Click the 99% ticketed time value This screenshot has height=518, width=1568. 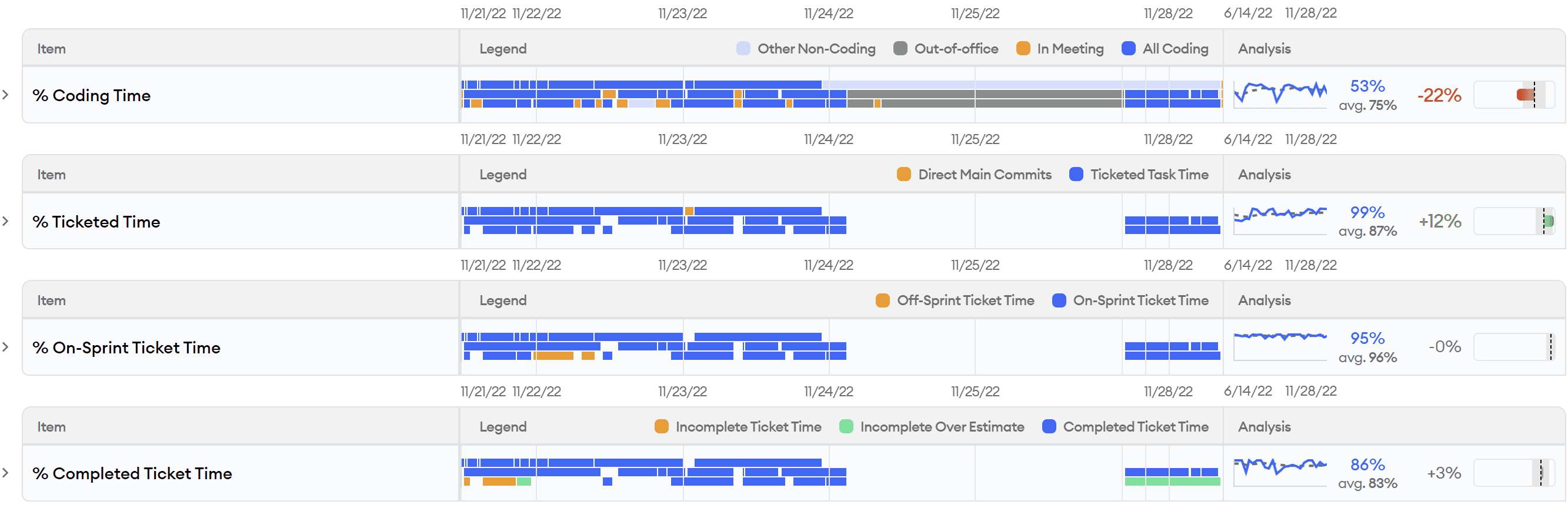pyautogui.click(x=1367, y=212)
